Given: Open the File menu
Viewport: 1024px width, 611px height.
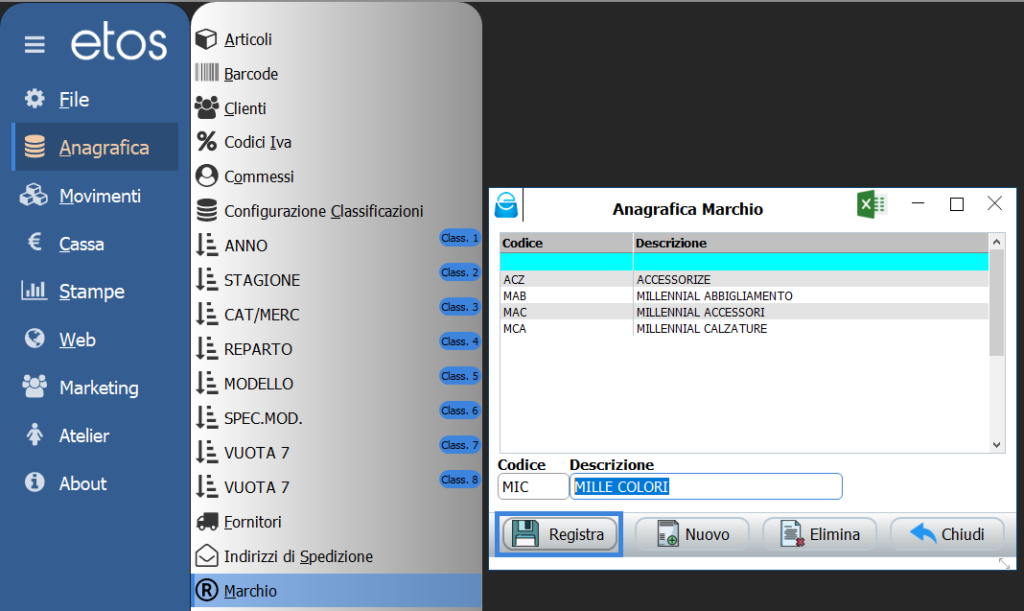Looking at the screenshot, I should (74, 100).
